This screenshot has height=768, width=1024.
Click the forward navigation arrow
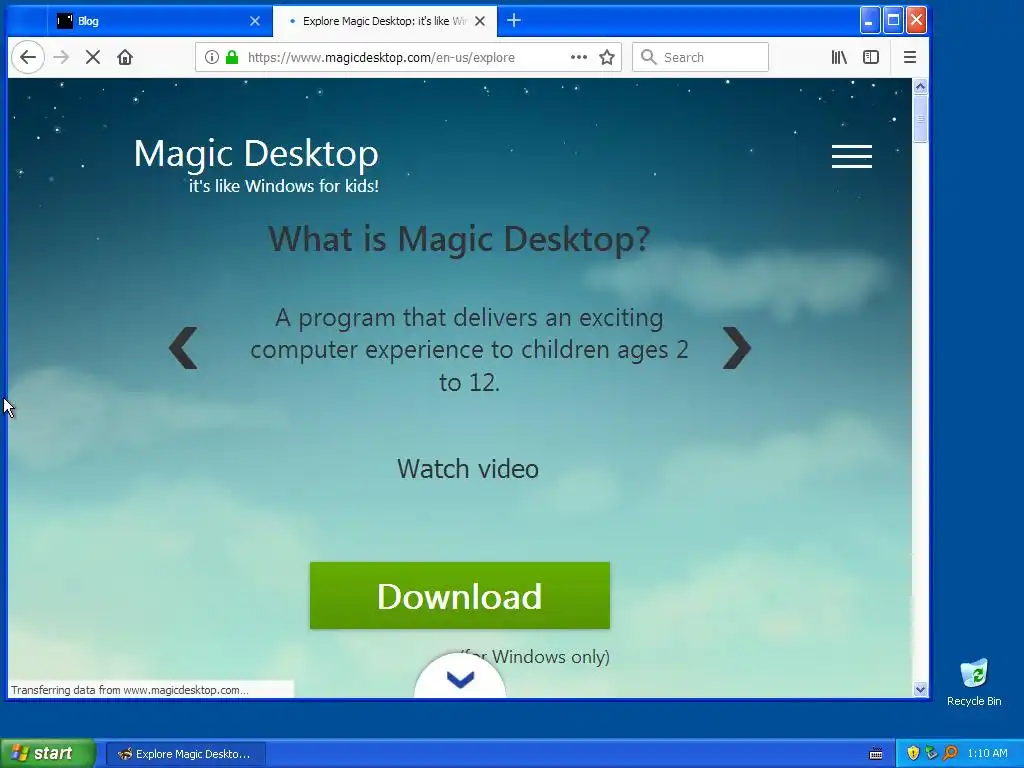61,57
